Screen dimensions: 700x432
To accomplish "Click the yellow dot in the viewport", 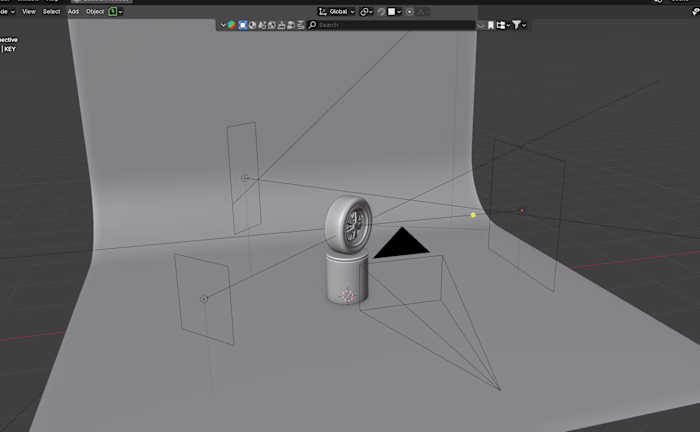I will [x=473, y=215].
